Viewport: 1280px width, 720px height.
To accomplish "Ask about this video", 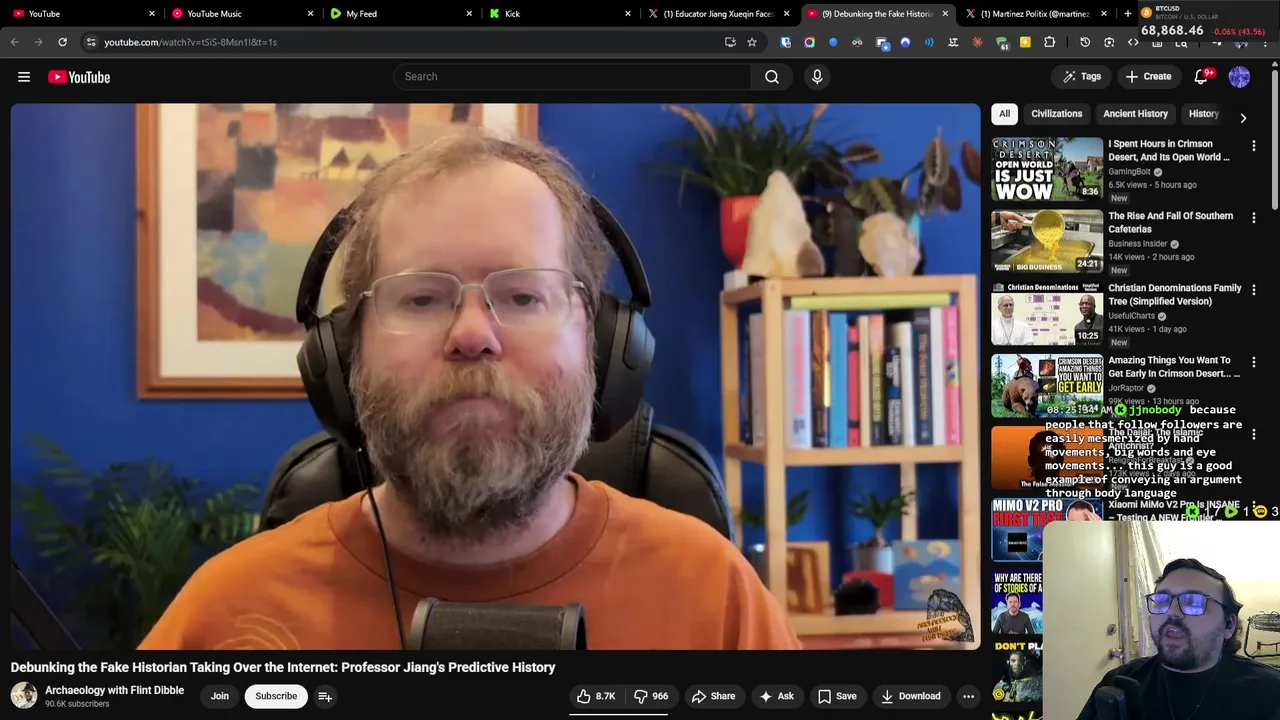I will [x=776, y=696].
